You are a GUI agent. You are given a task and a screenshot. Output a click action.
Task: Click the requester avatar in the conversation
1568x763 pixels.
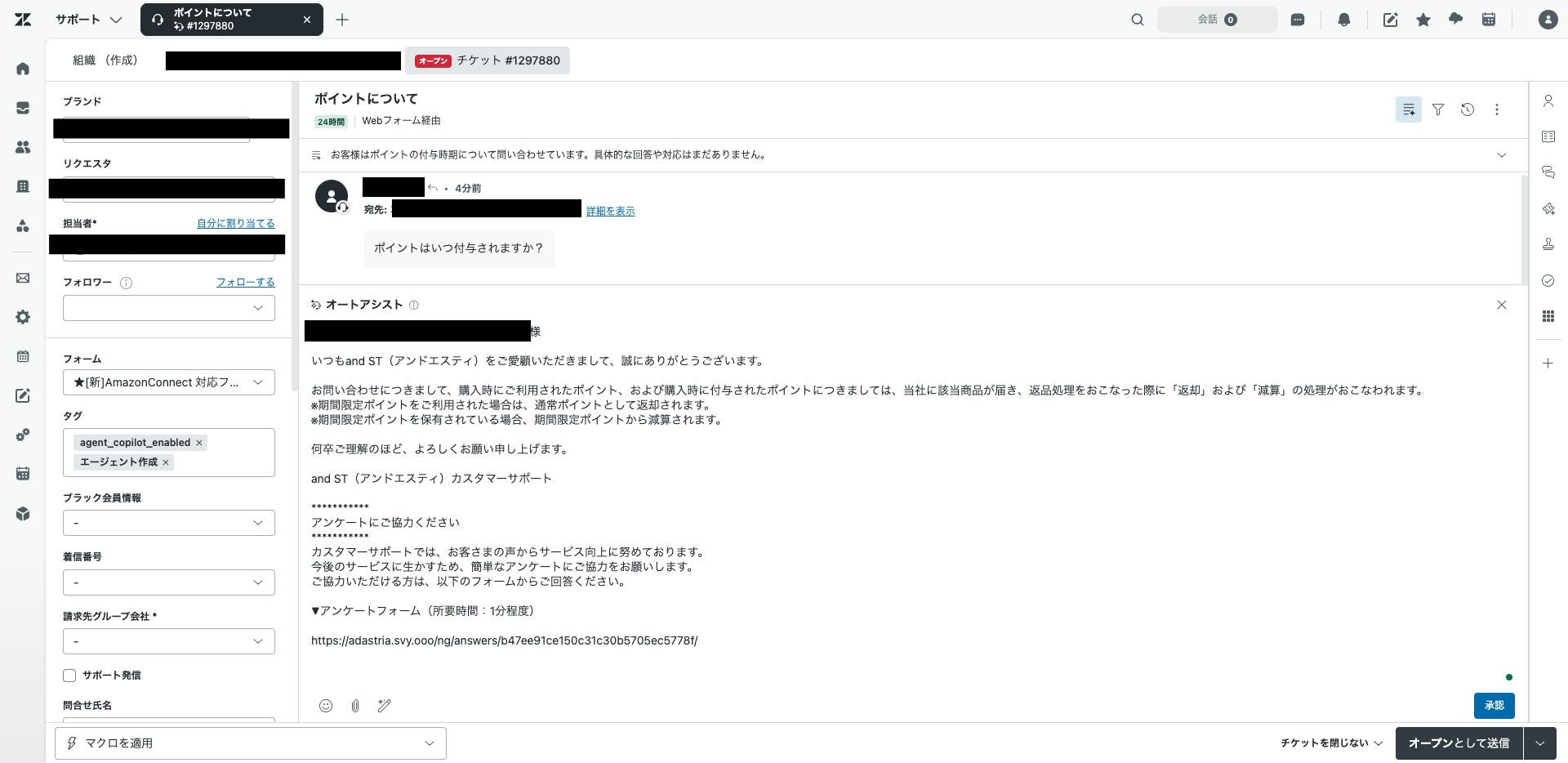(x=332, y=196)
